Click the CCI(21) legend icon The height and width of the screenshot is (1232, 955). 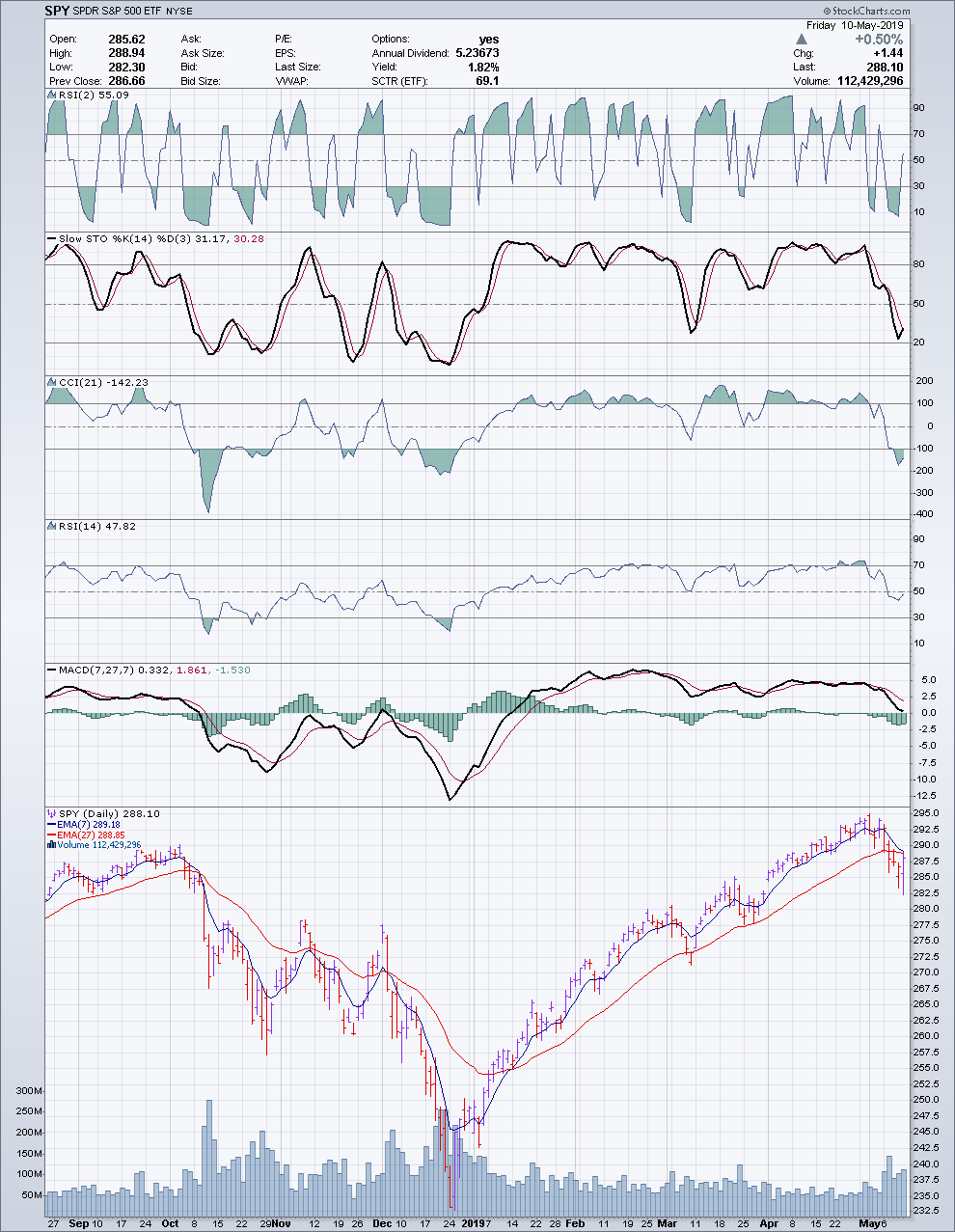(x=52, y=383)
